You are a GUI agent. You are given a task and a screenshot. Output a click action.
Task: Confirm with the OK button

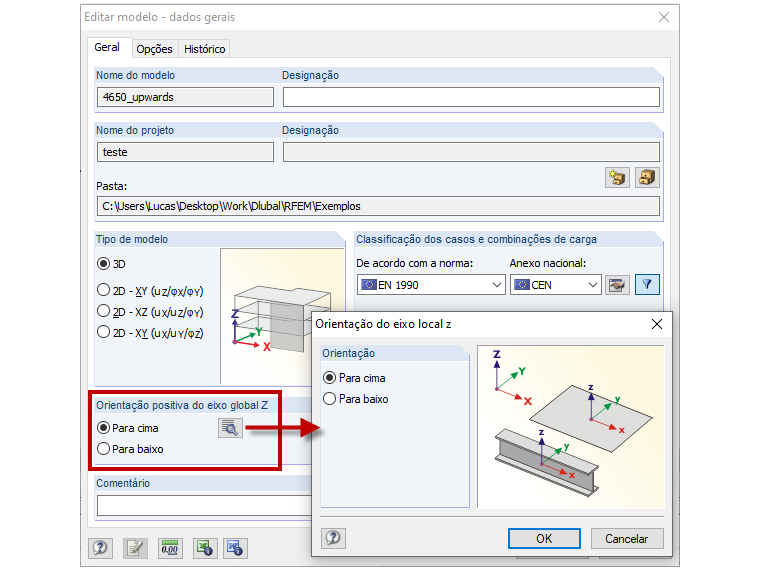pyautogui.click(x=544, y=538)
